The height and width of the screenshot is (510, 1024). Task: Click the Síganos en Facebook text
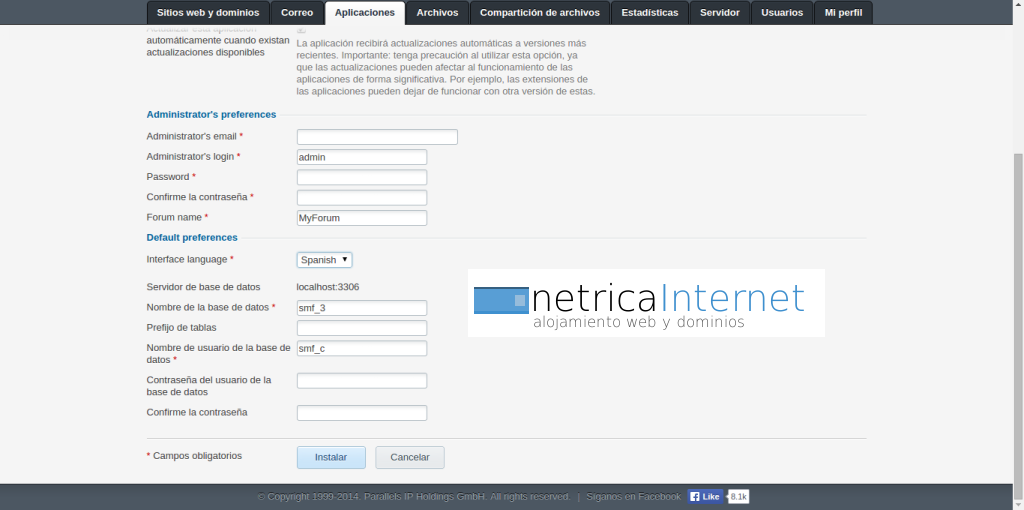pos(633,497)
